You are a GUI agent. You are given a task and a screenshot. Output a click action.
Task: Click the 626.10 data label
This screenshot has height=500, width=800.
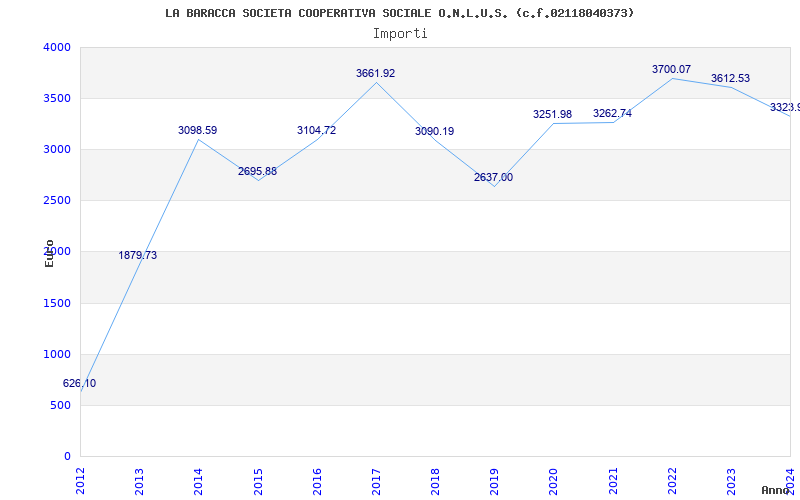tap(79, 384)
